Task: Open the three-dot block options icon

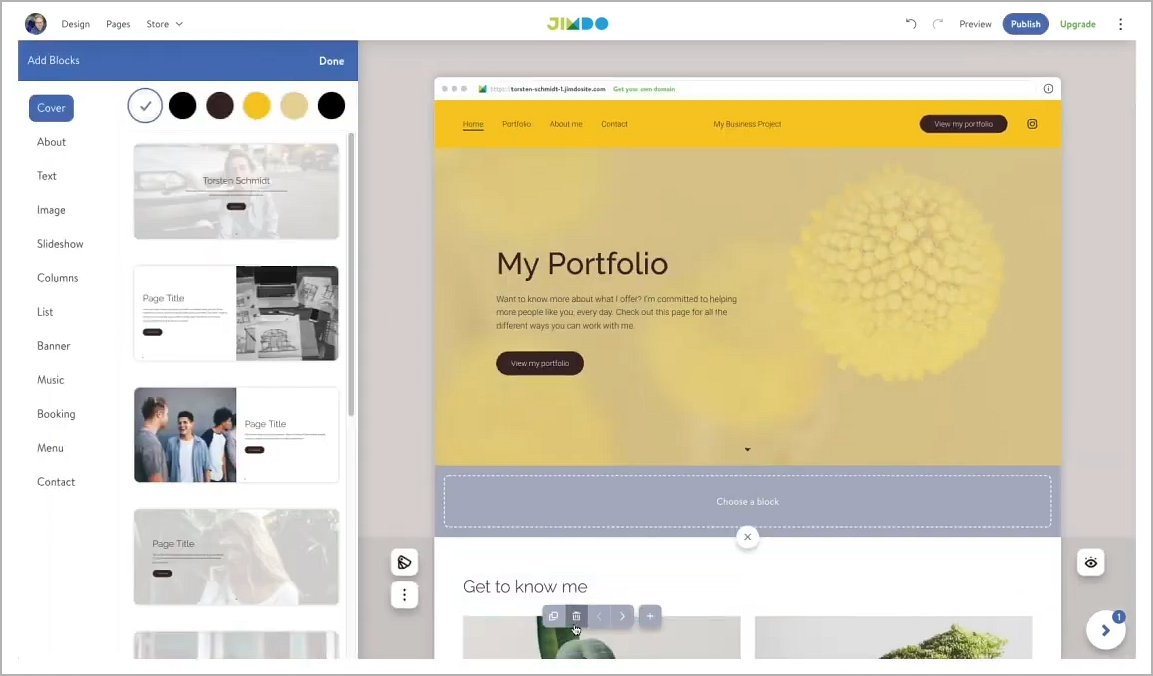Action: 404,594
